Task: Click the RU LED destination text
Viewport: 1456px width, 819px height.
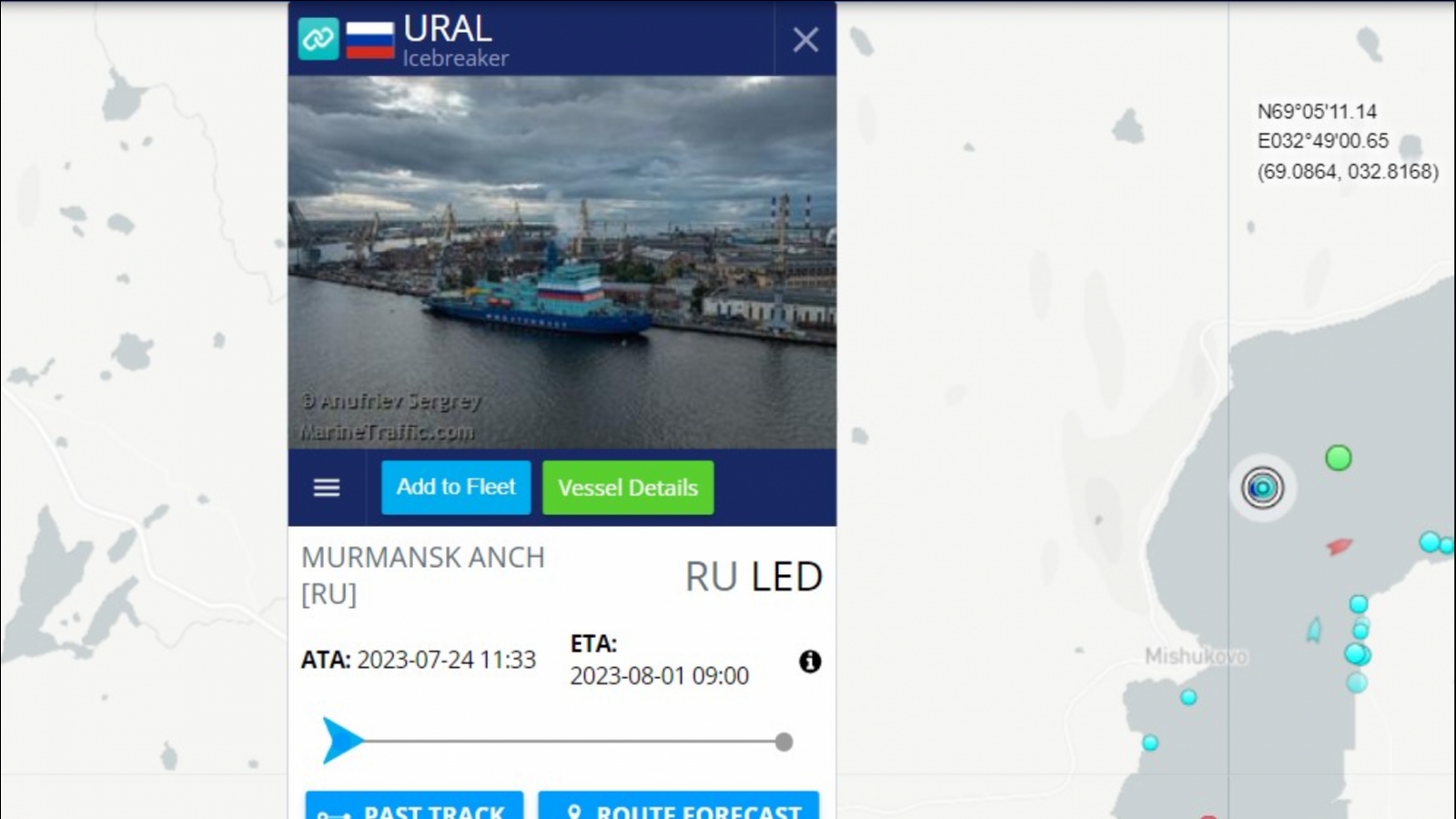Action: pos(753,577)
